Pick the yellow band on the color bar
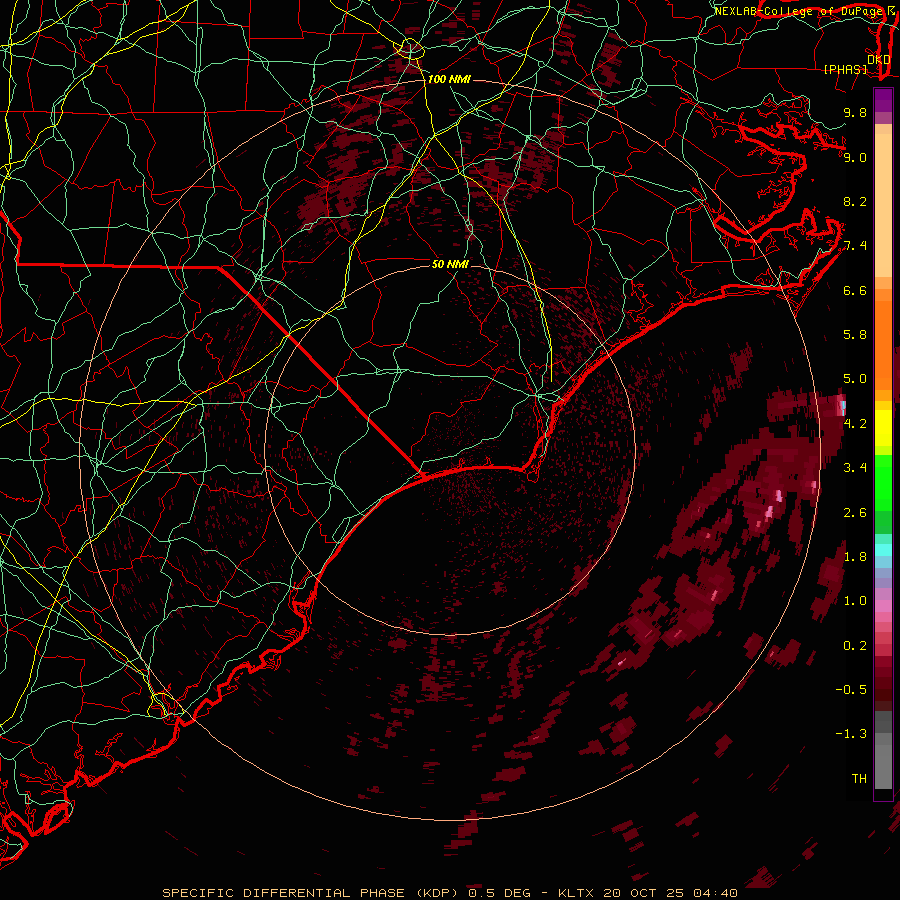The height and width of the screenshot is (900, 900). pyautogui.click(x=883, y=428)
